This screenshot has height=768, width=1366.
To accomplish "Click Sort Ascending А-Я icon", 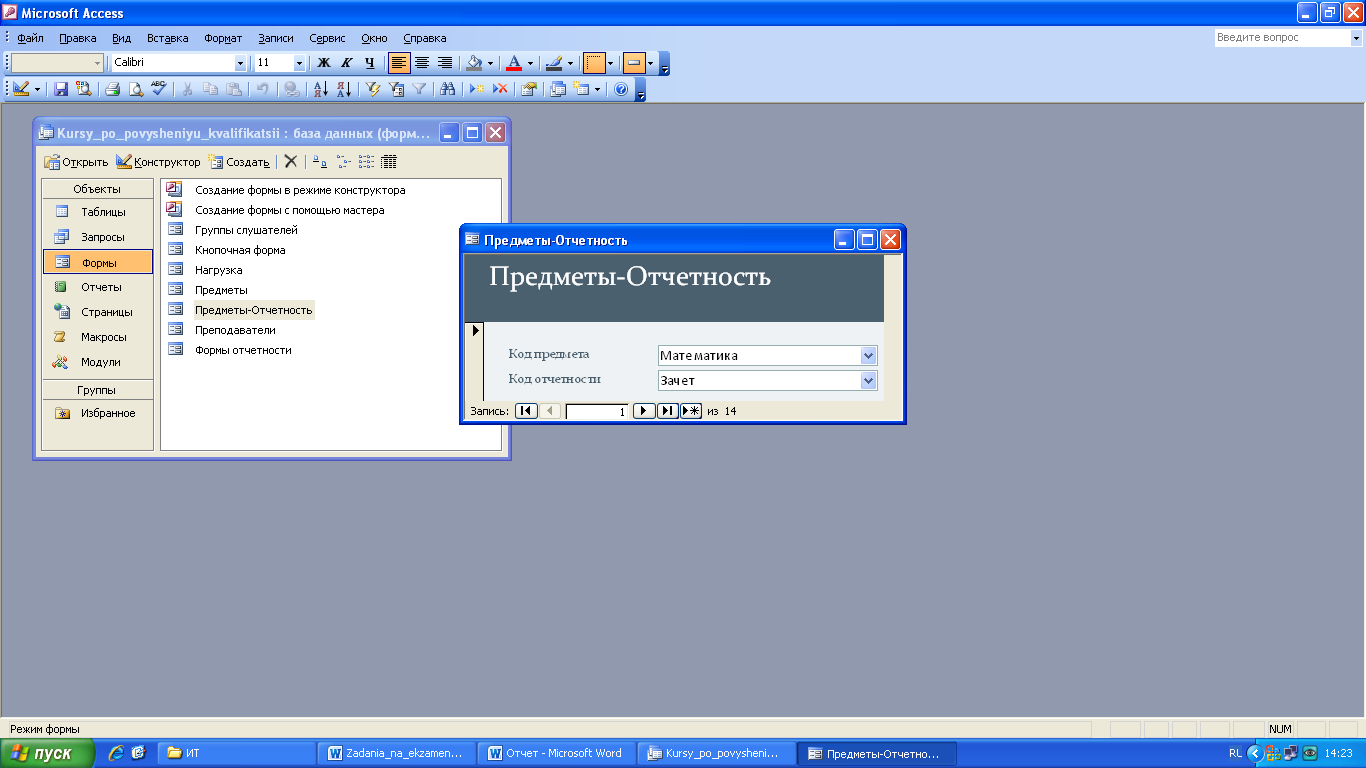I will 321,89.
